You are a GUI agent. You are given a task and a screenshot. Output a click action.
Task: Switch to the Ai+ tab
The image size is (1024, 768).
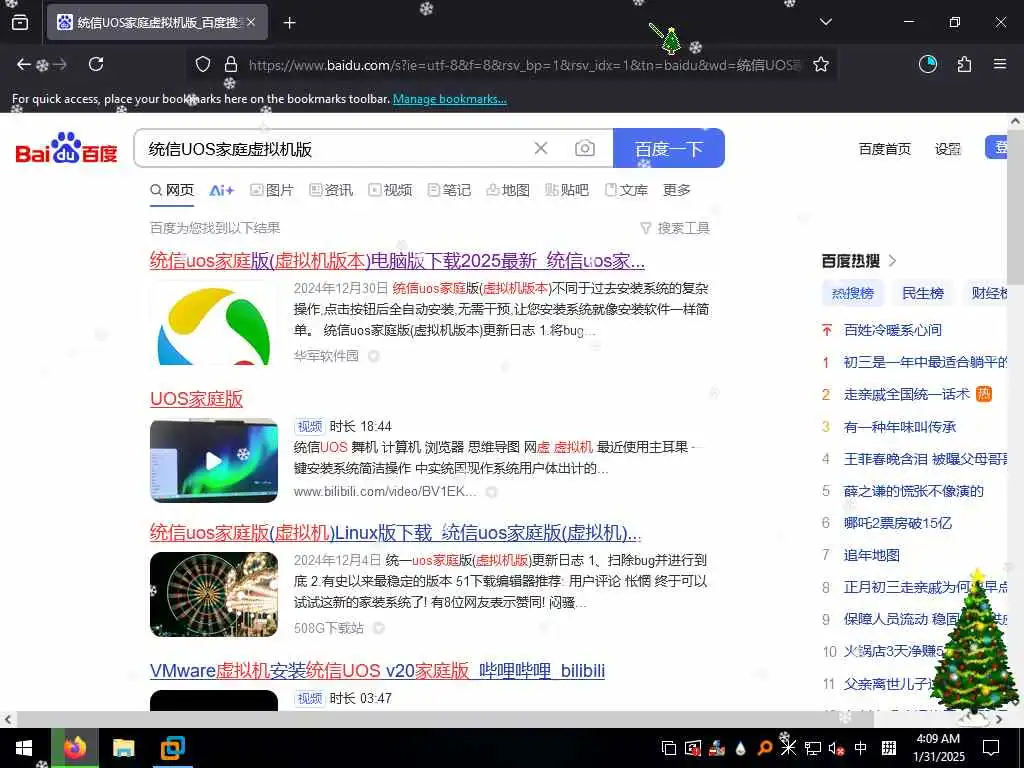tap(221, 190)
